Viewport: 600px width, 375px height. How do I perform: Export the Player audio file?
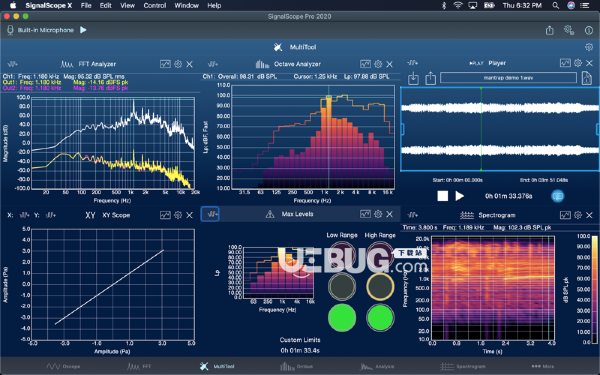430,78
